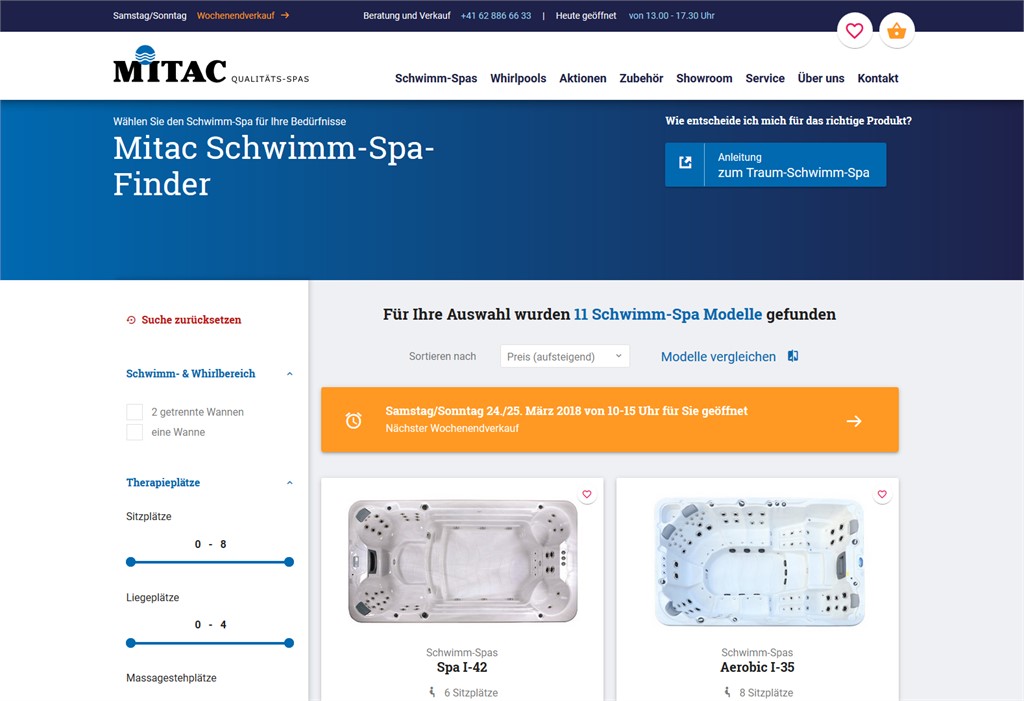Favorite the Spa I-42 with heart icon

coord(587,494)
